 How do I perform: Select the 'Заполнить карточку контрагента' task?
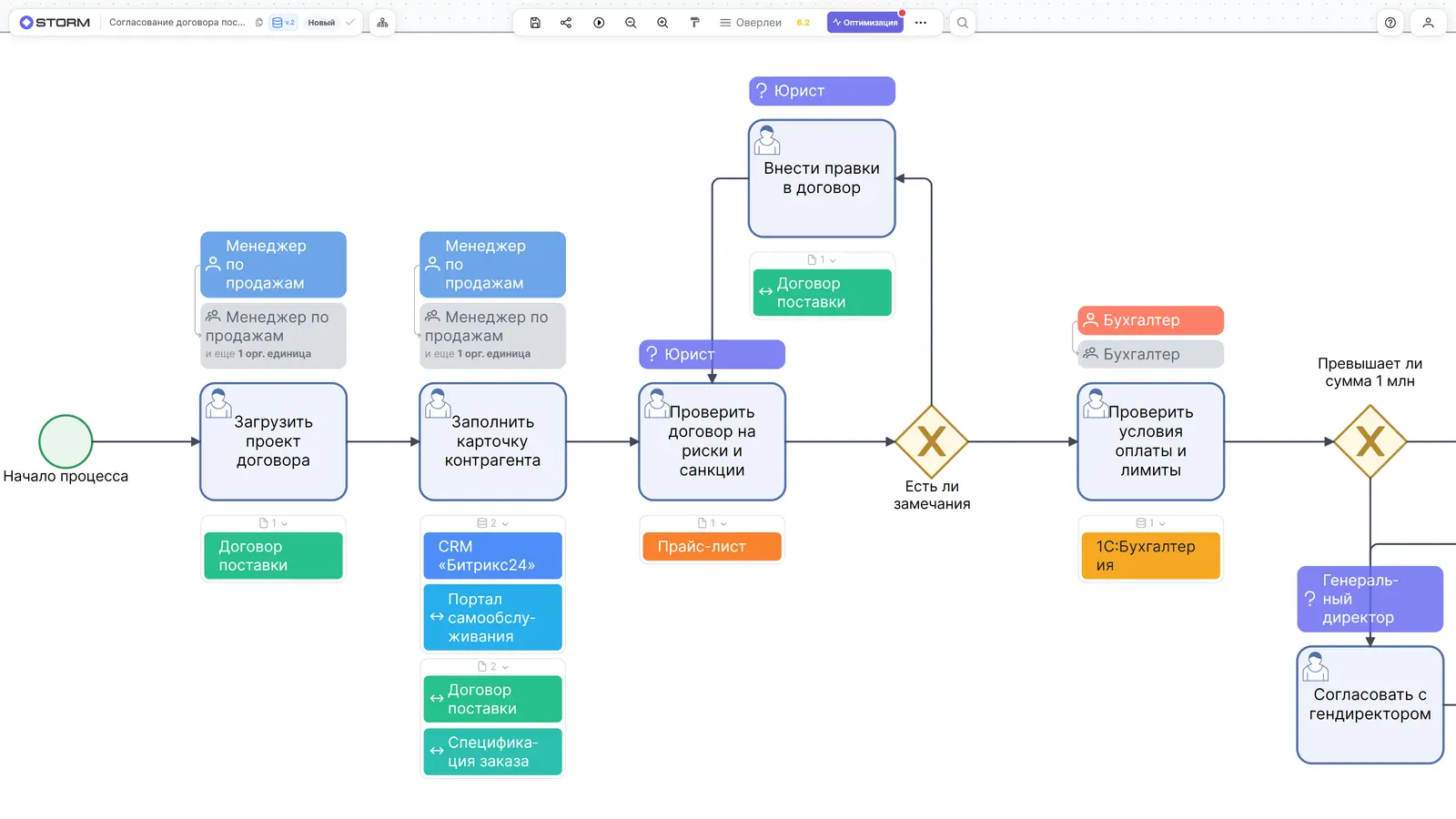click(x=492, y=441)
